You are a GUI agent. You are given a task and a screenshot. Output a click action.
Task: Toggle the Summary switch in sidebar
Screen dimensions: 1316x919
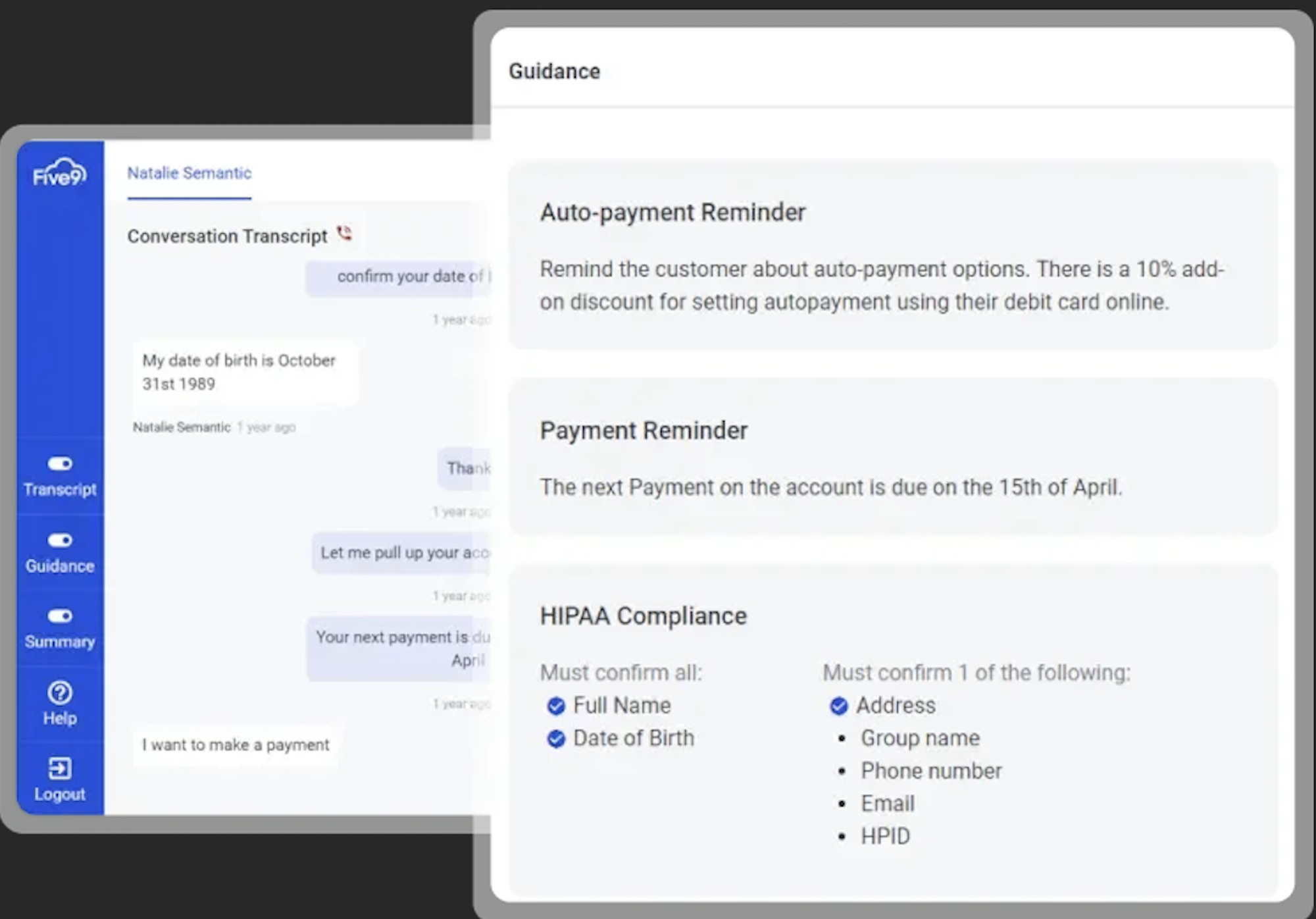60,616
